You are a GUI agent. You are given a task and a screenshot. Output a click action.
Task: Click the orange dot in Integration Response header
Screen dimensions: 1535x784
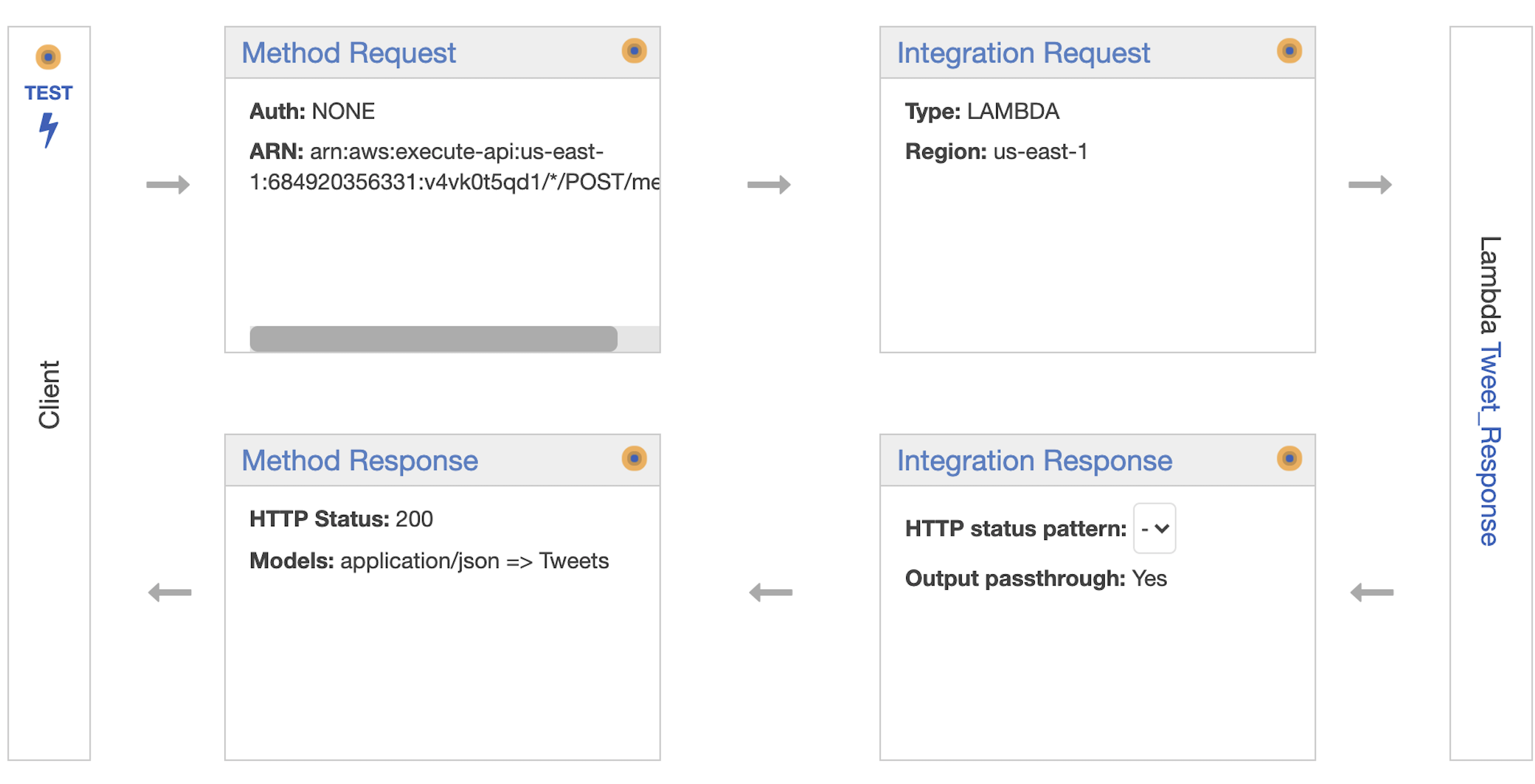click(x=1289, y=459)
